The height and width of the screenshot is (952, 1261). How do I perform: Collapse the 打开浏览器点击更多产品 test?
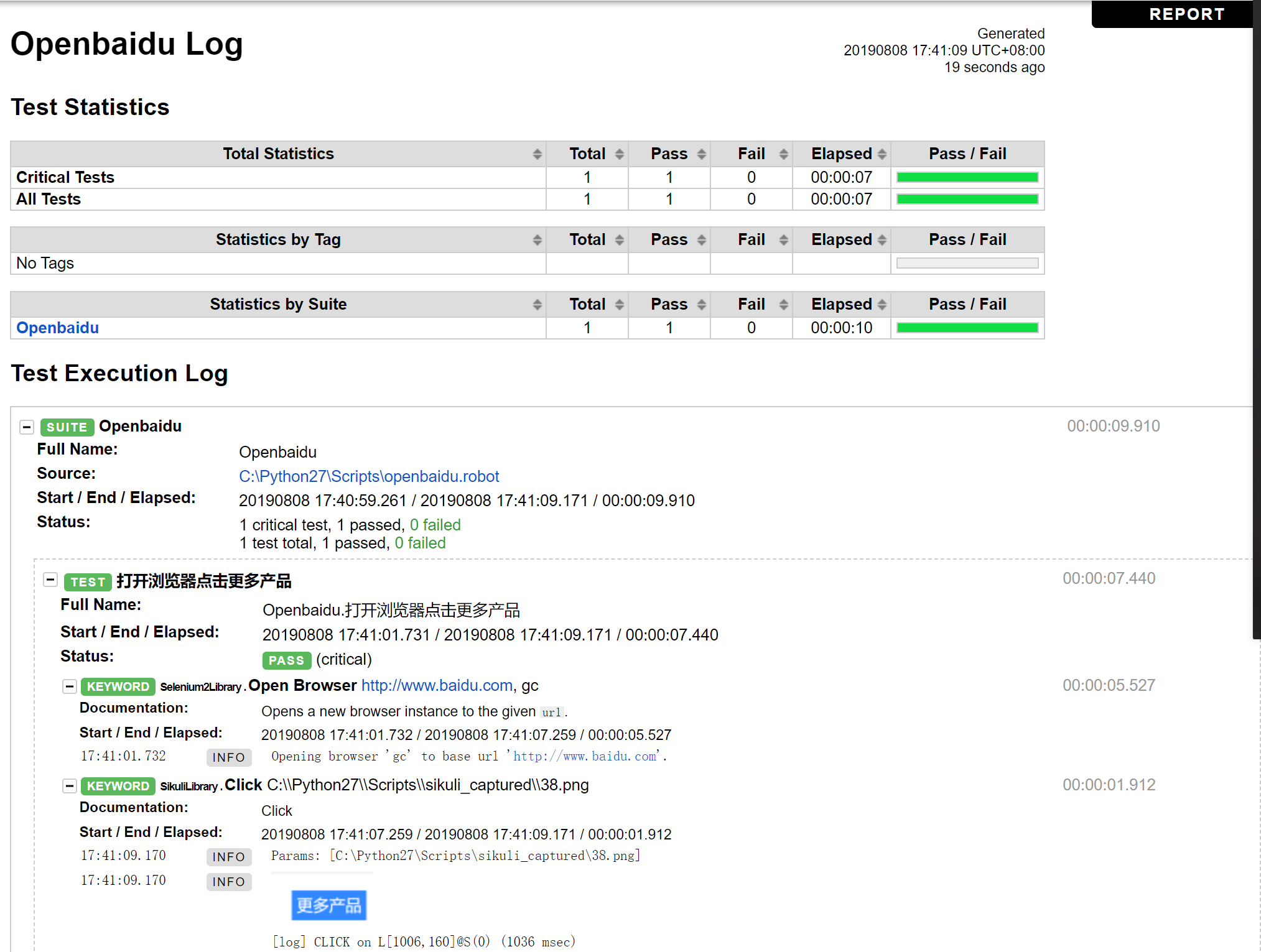[x=50, y=580]
